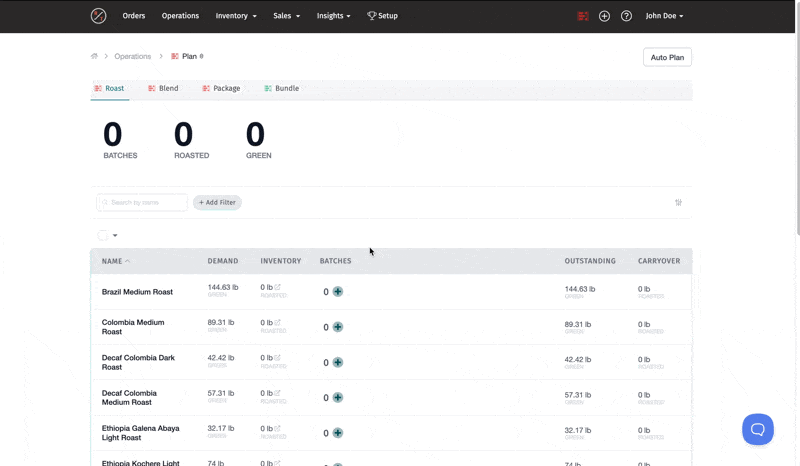Click the home icon in breadcrumb

pyautogui.click(x=95, y=57)
